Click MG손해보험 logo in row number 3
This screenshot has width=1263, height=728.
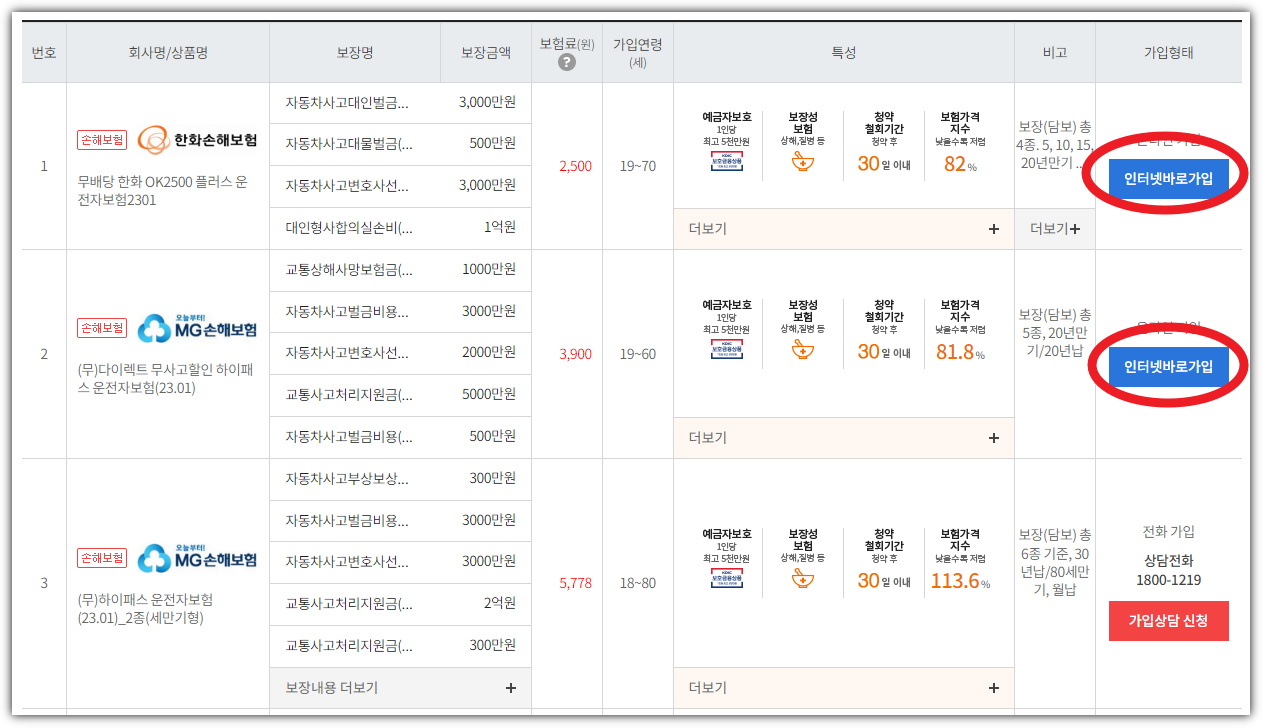pos(197,557)
